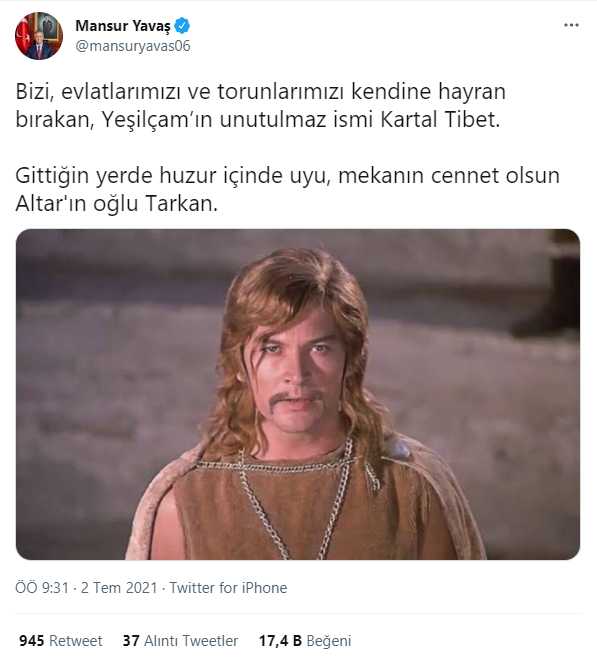Open the attached Tarkan movie photo
This screenshot has width=597, height=664.
[x=298, y=394]
